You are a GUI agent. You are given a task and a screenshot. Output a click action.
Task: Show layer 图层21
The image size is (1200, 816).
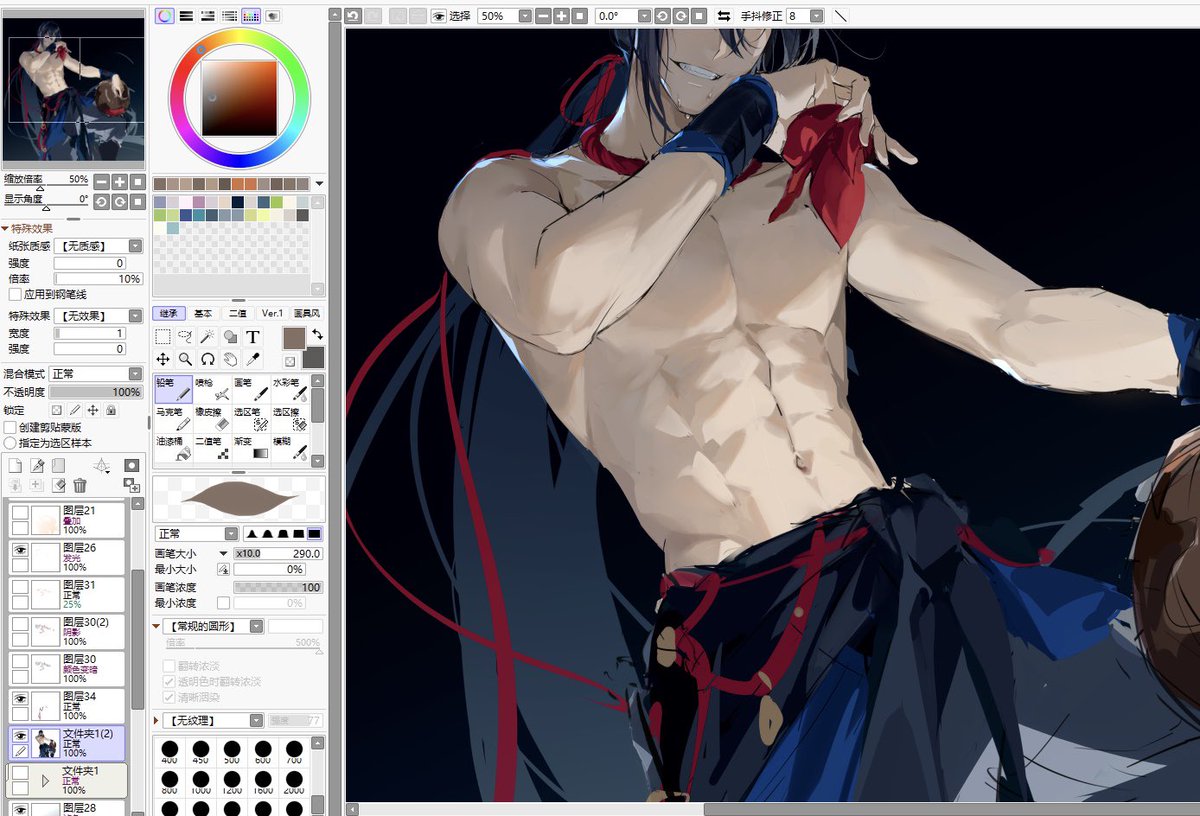pyautogui.click(x=19, y=513)
